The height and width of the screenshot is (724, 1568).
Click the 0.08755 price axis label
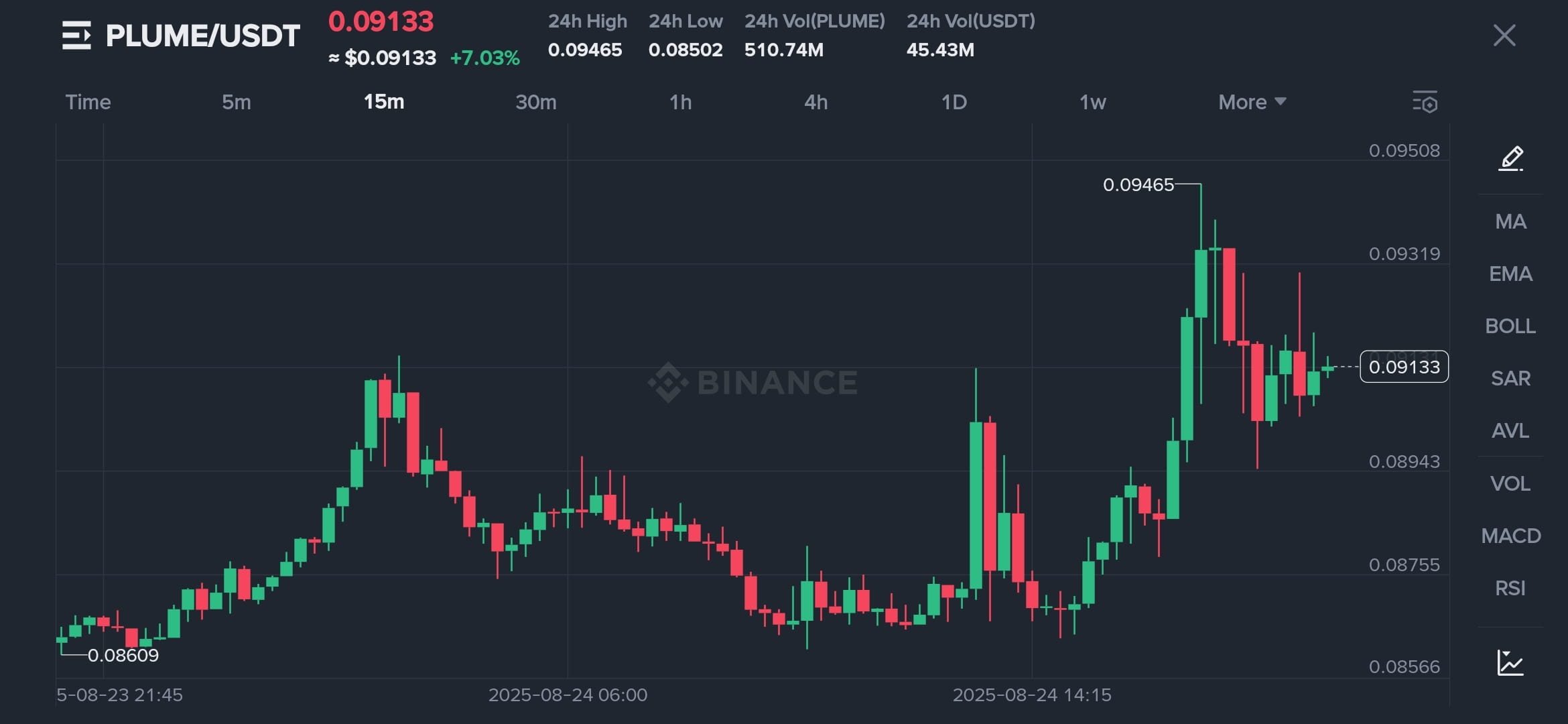[x=1404, y=564]
